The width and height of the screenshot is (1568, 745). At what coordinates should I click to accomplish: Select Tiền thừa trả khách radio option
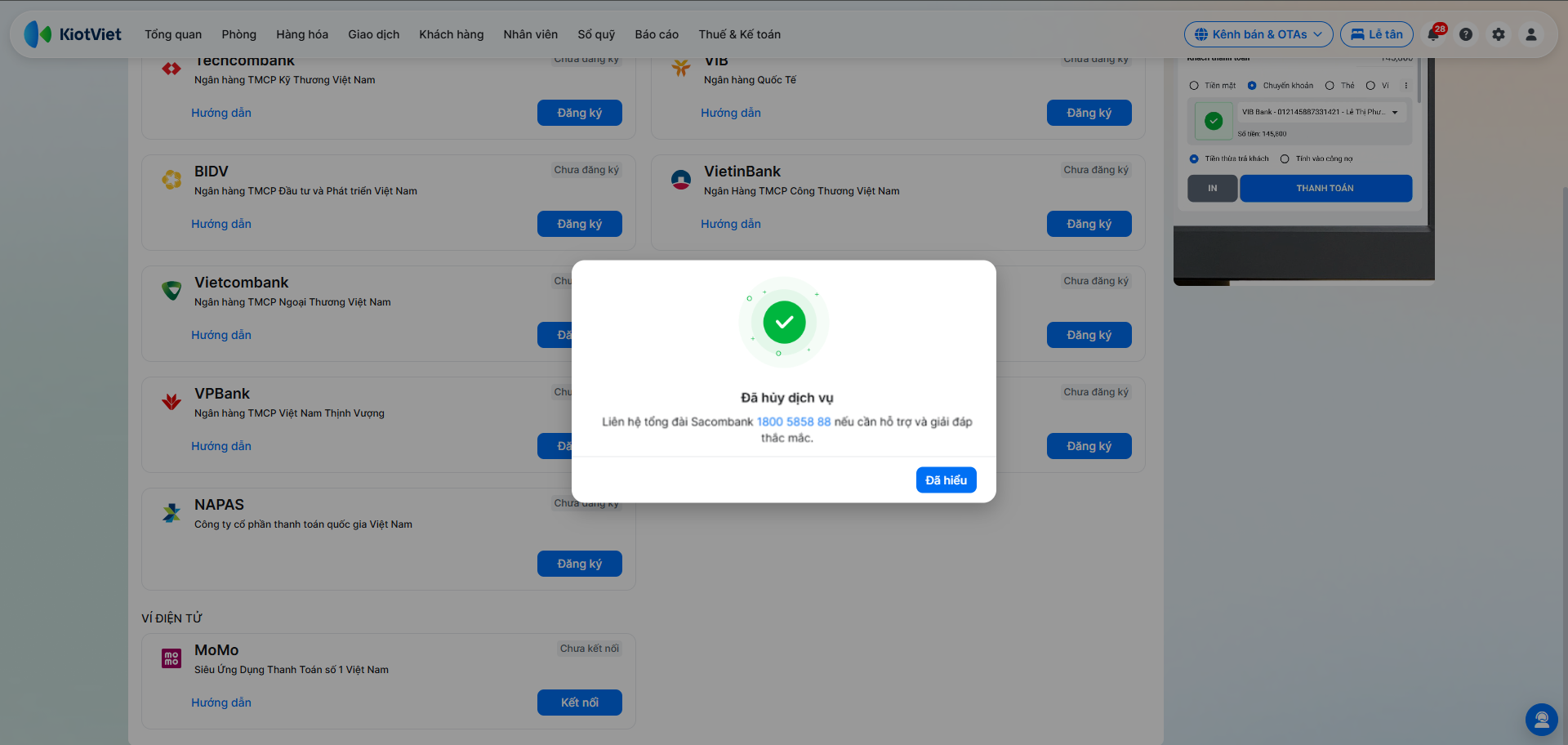coord(1194,159)
